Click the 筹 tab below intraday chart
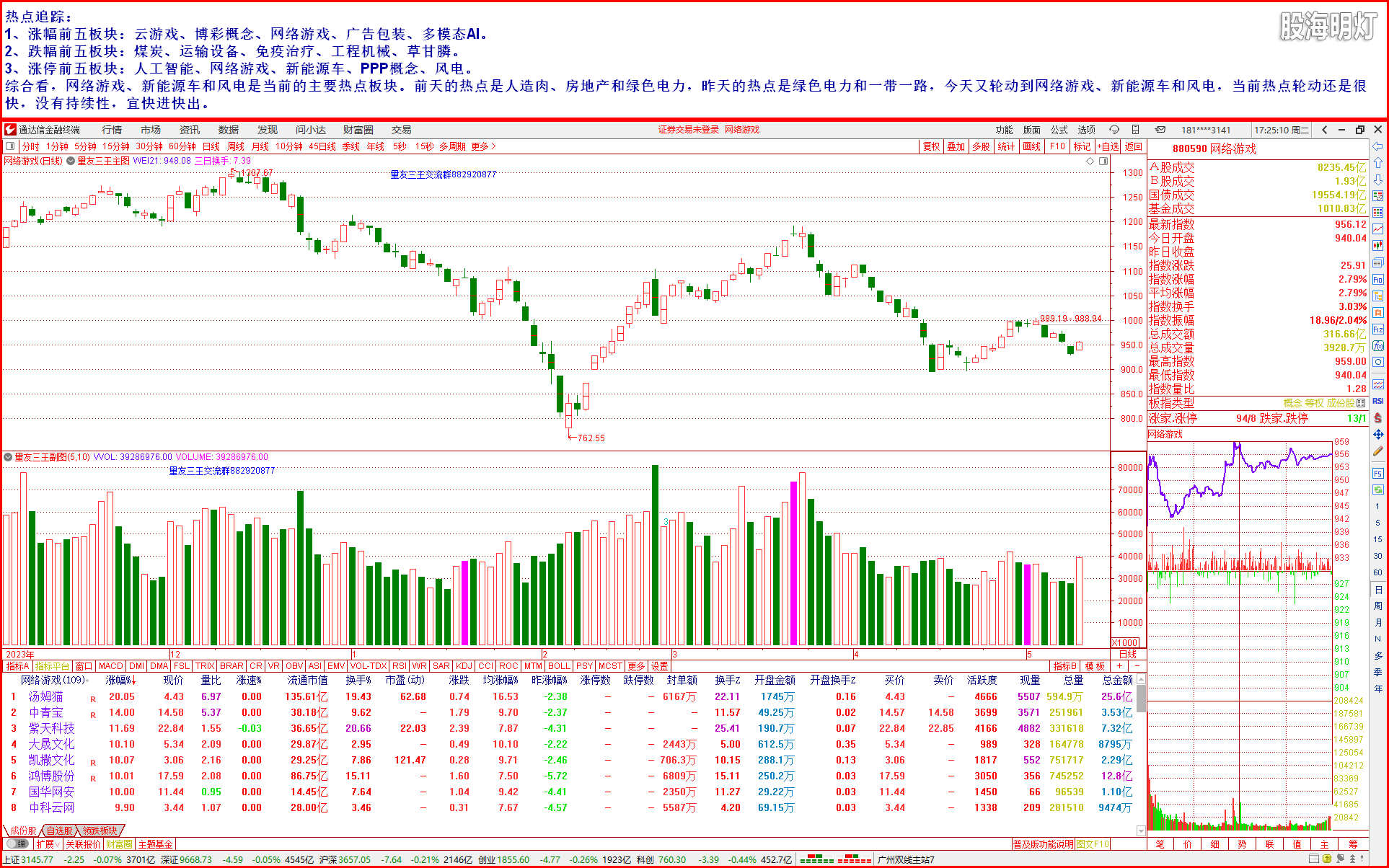The width and height of the screenshot is (1389, 868). pos(1353,843)
